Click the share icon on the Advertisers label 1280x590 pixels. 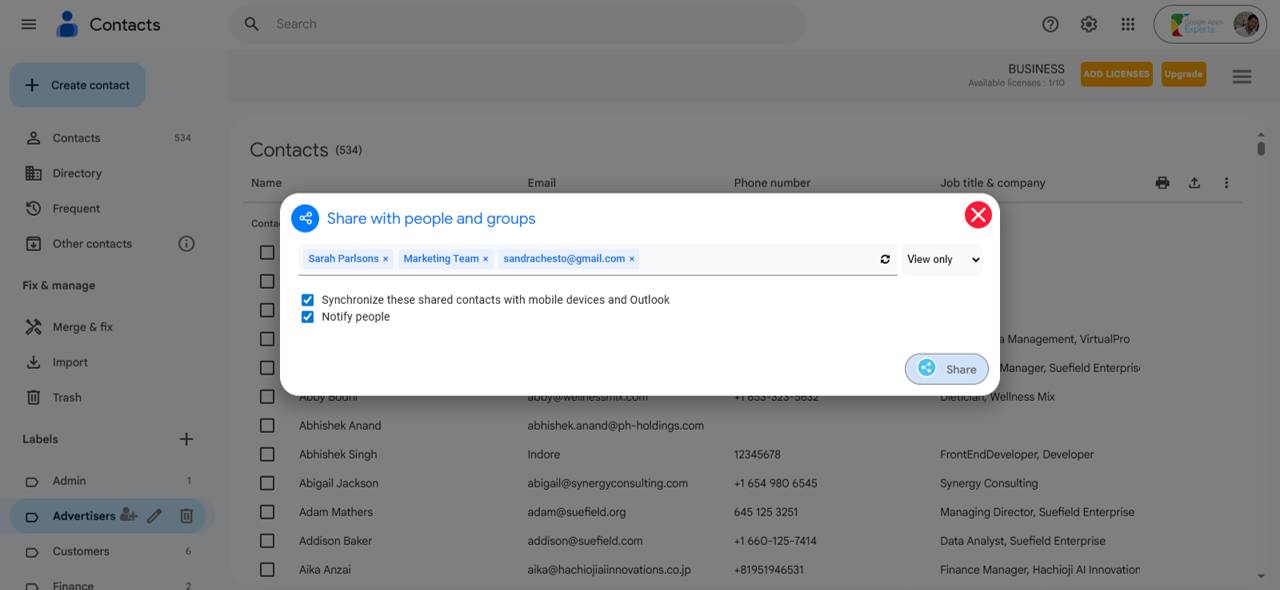pyautogui.click(x=128, y=516)
